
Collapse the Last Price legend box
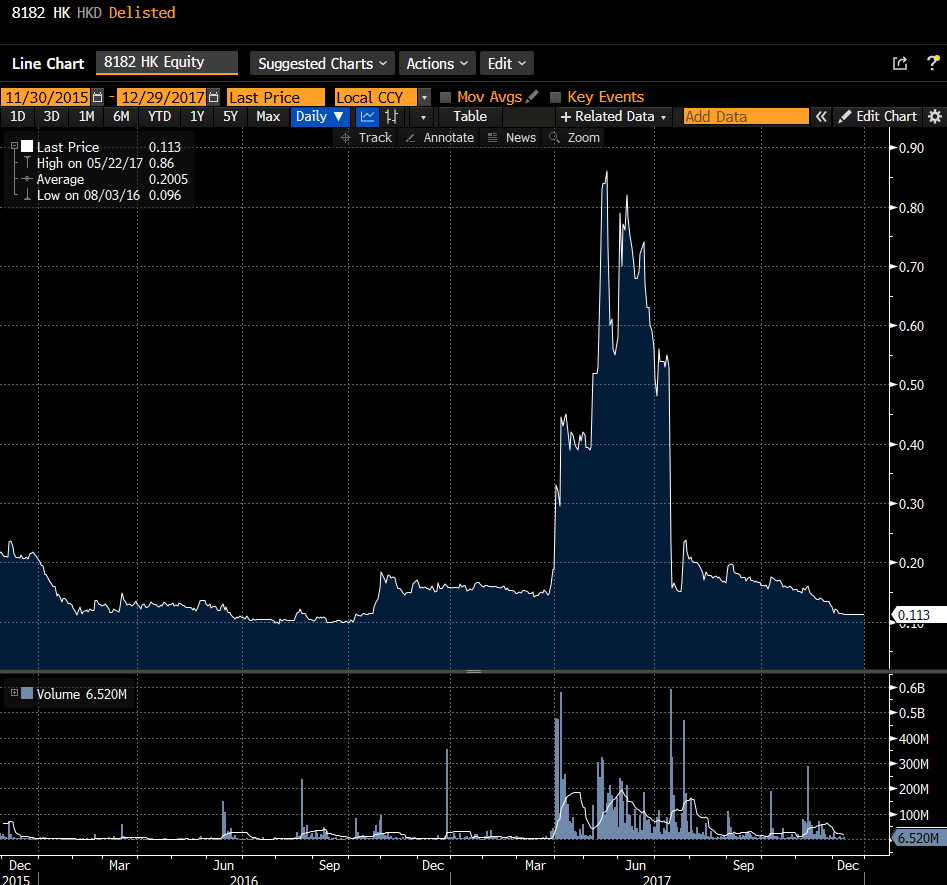click(x=14, y=146)
